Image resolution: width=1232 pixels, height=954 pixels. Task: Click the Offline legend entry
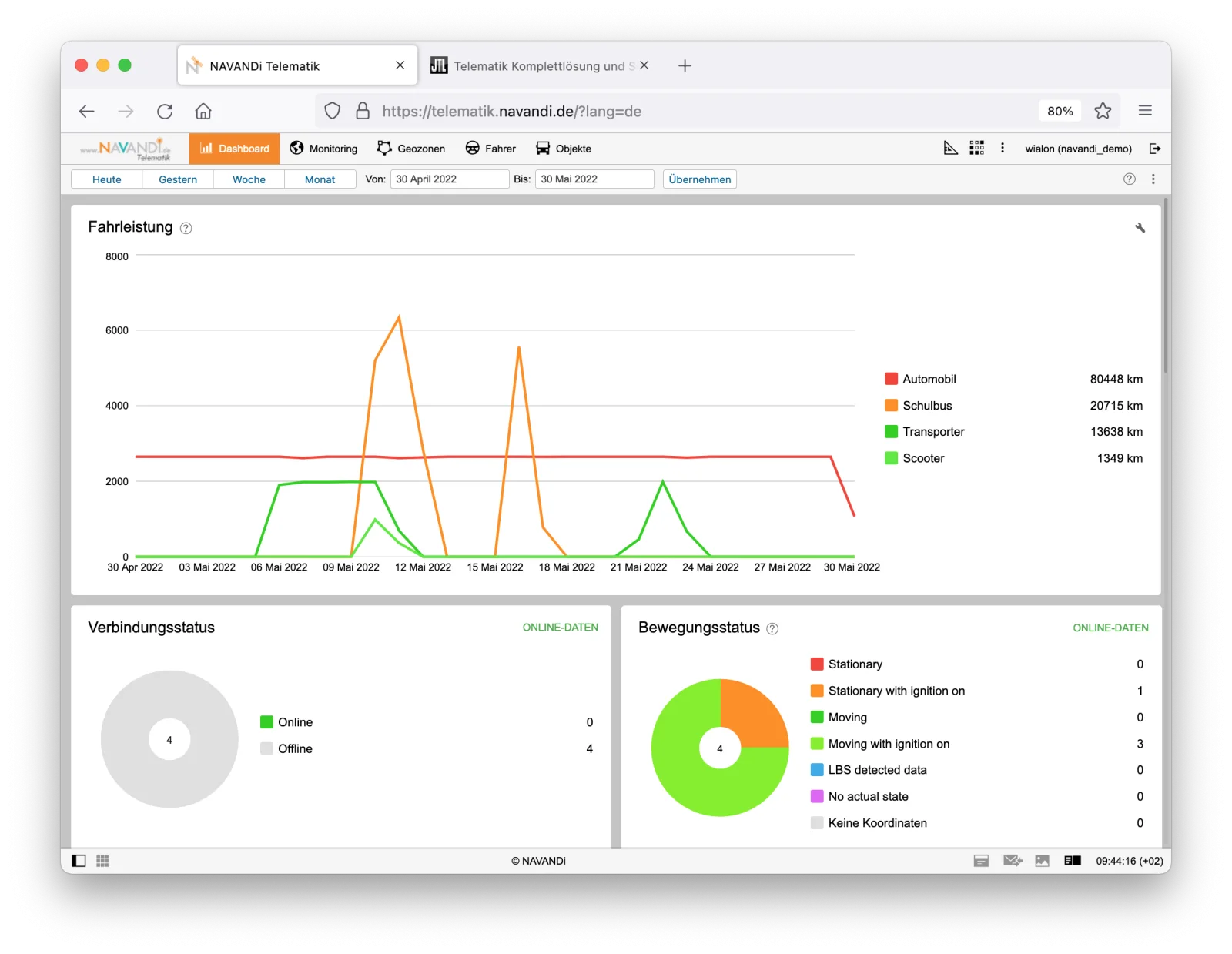pos(427,748)
